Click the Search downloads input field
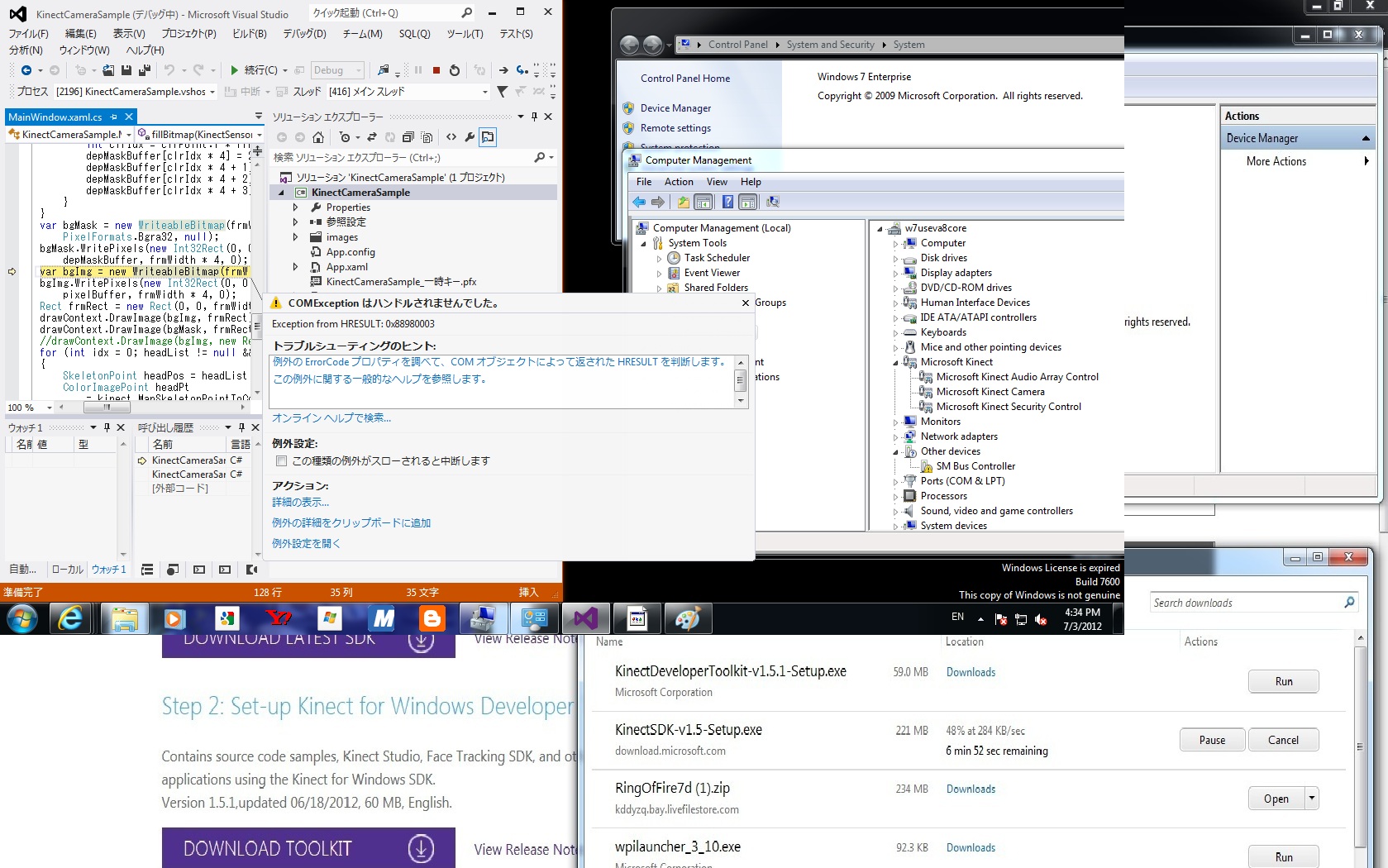 pos(1244,603)
